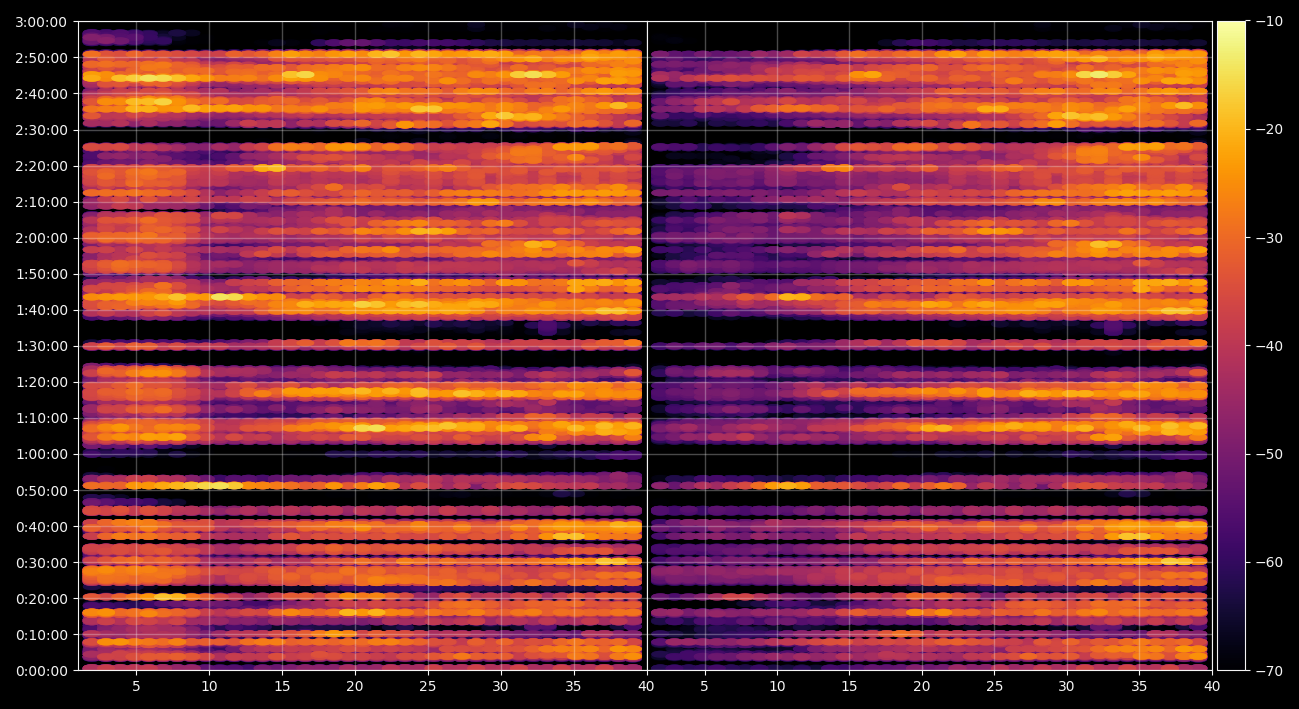The width and height of the screenshot is (1299, 709).
Task: Click the 1:00:00 y-axis tick label
Action: click(x=41, y=454)
